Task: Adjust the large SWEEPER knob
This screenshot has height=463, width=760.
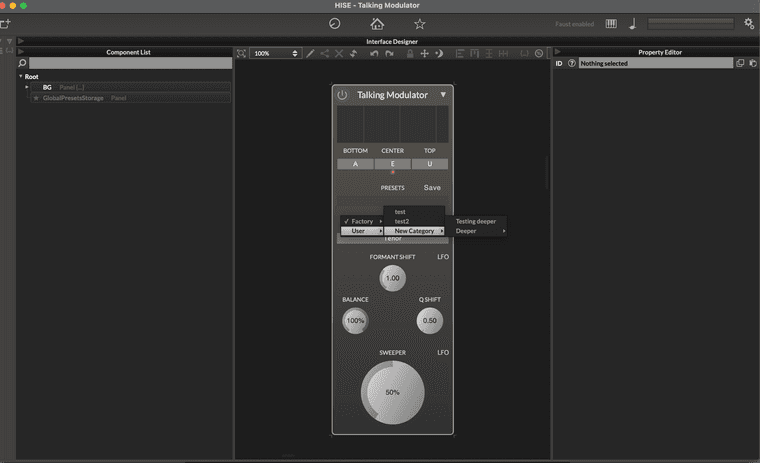Action: (392, 392)
